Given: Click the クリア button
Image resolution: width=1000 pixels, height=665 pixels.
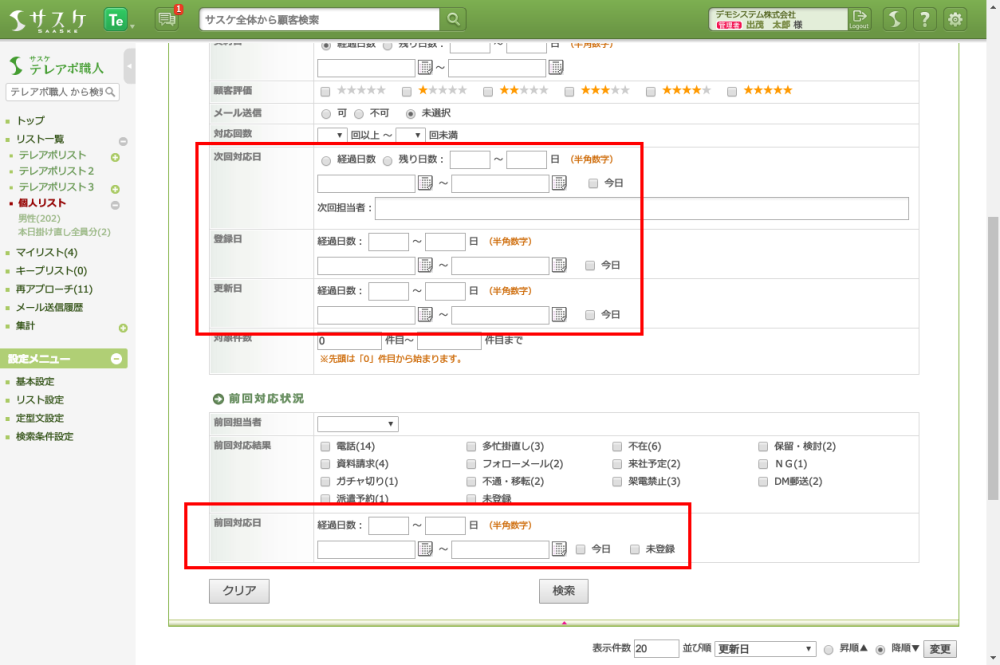Looking at the screenshot, I should [x=239, y=591].
